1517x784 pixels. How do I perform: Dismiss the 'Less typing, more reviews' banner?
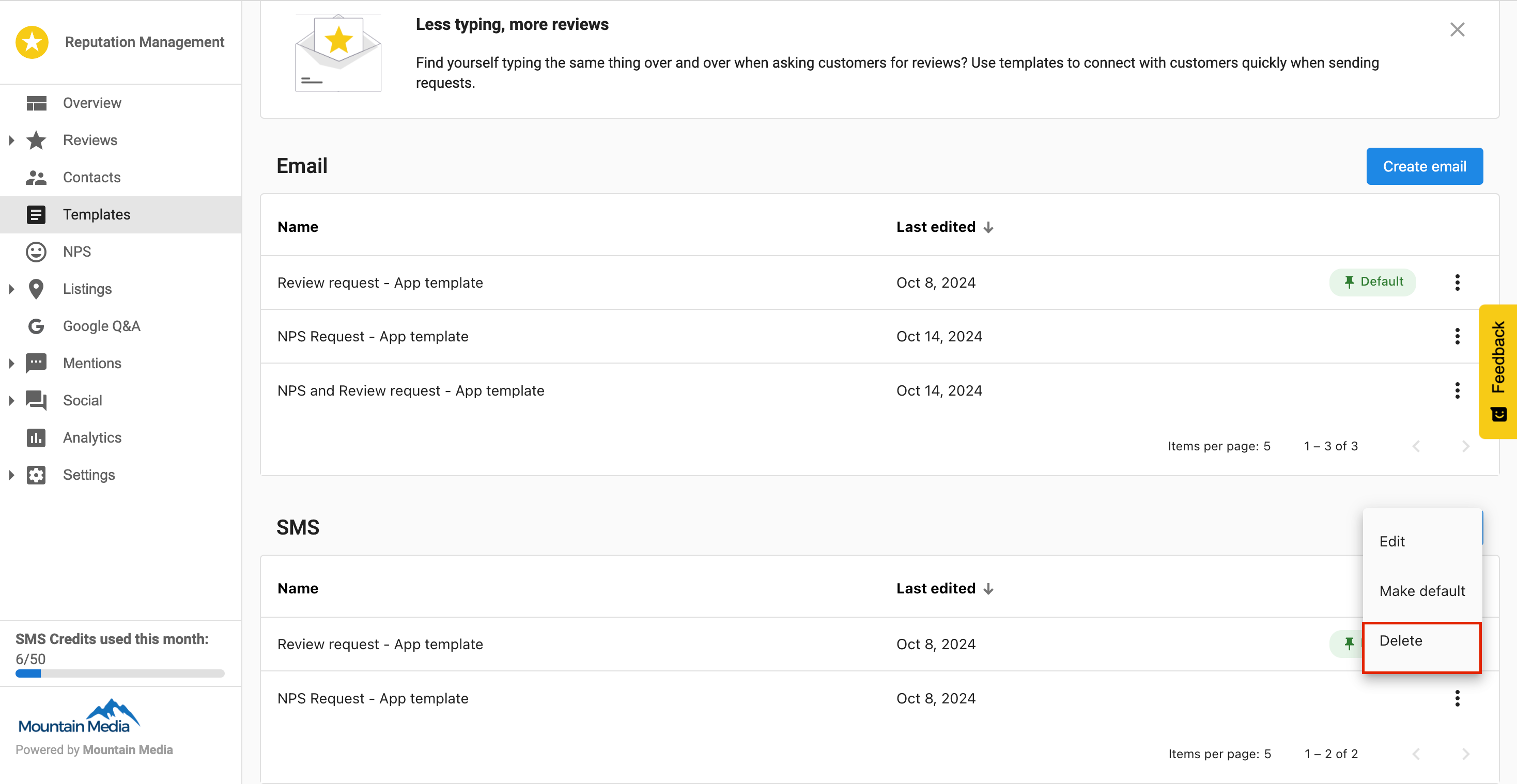1457,29
